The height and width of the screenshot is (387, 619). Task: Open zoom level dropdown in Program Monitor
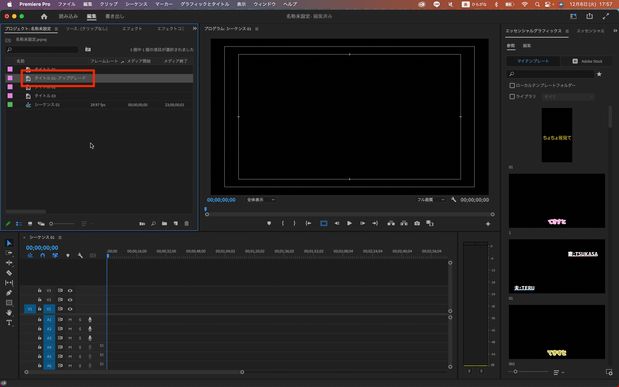261,200
